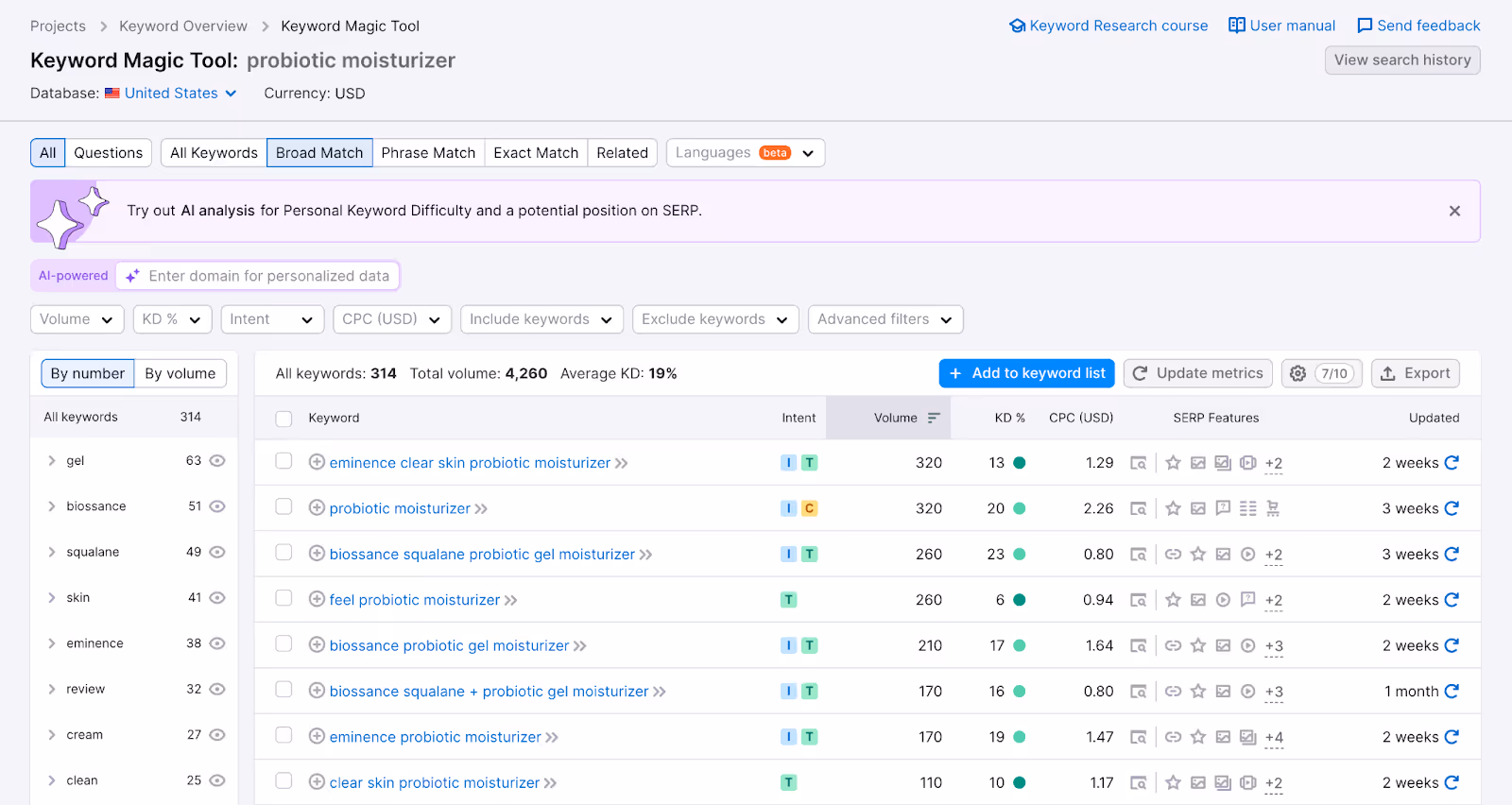Select Related tab
This screenshot has height=805, width=1512.
(623, 153)
